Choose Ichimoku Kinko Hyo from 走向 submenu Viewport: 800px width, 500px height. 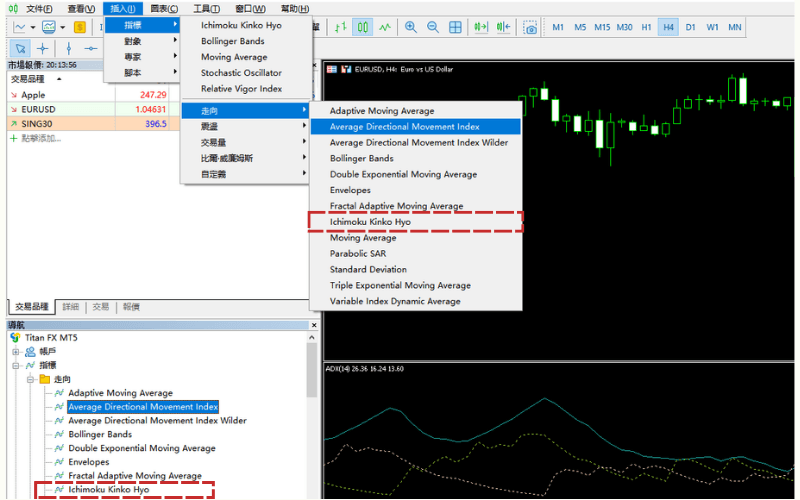coord(370,222)
